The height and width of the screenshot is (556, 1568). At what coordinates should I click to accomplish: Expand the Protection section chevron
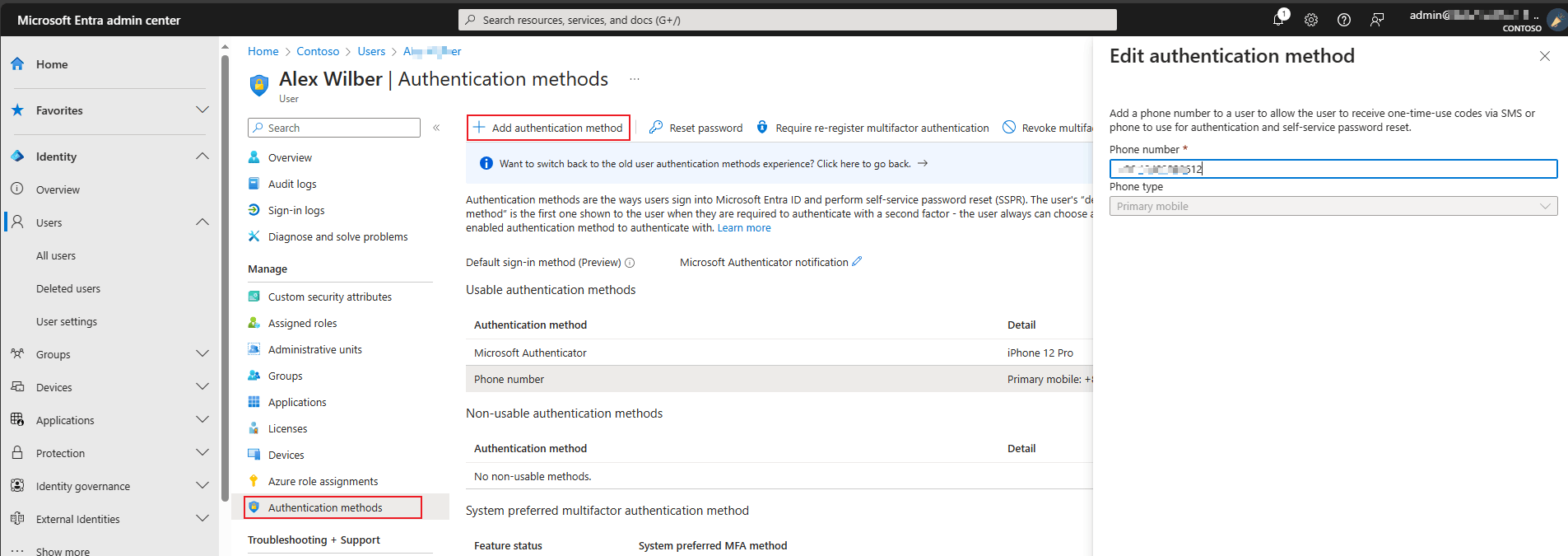(202, 452)
